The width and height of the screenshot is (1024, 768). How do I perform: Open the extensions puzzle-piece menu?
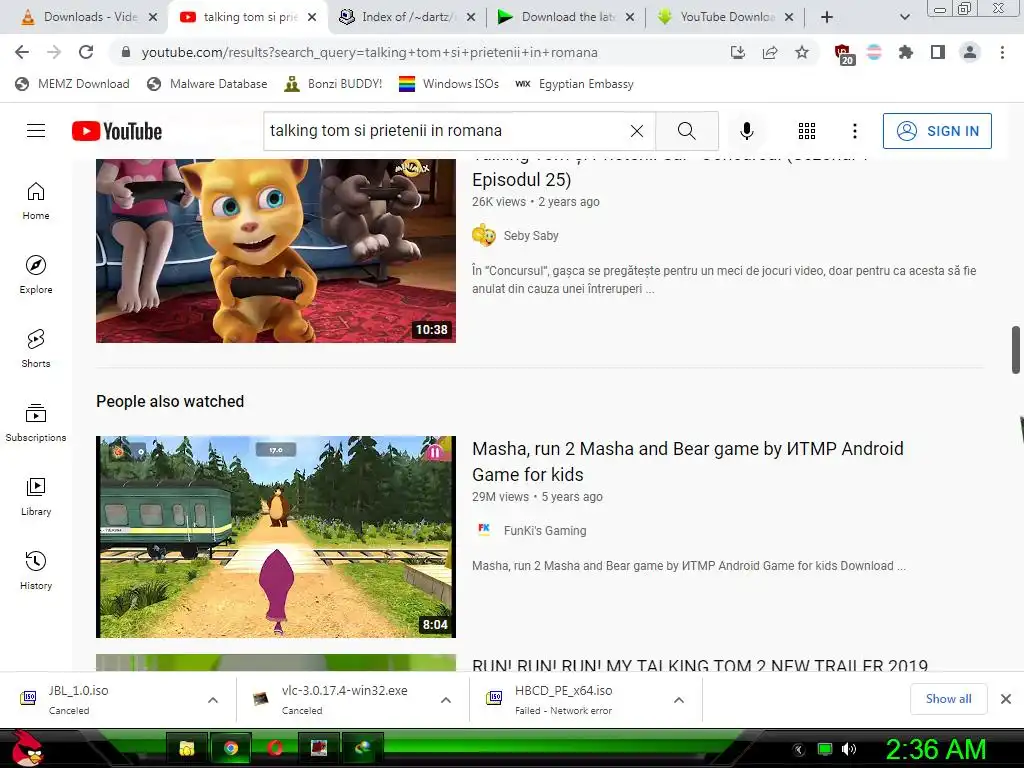click(x=905, y=52)
